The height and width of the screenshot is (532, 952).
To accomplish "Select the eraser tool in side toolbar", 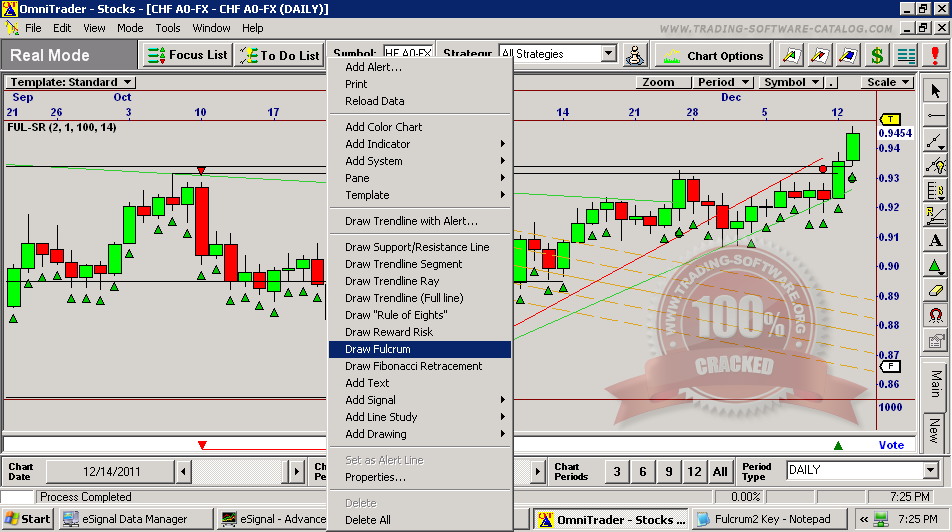I will click(935, 290).
